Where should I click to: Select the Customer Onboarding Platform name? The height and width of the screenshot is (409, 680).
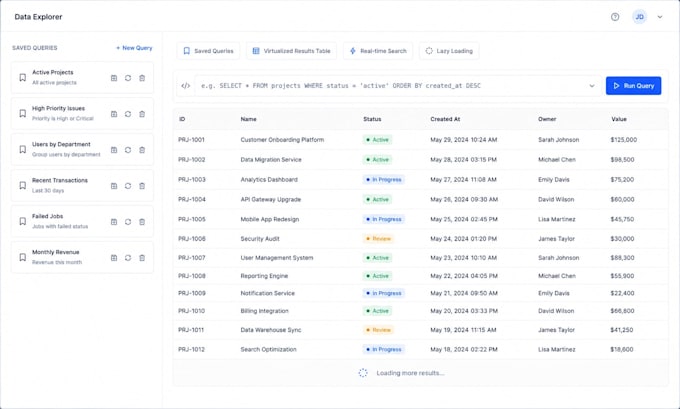click(282, 140)
